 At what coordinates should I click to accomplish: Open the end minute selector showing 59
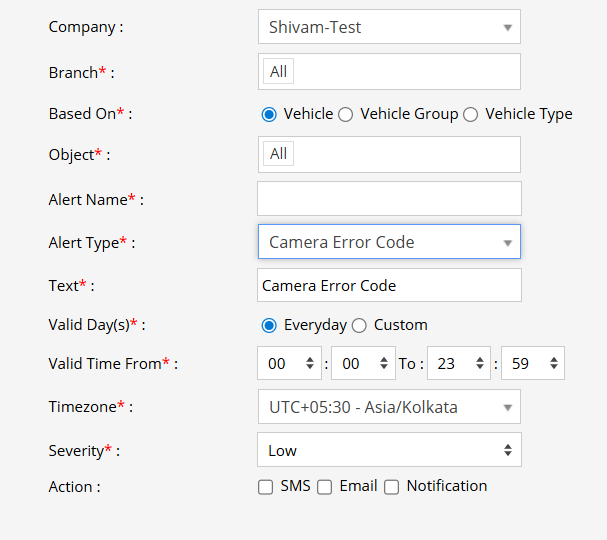point(532,364)
